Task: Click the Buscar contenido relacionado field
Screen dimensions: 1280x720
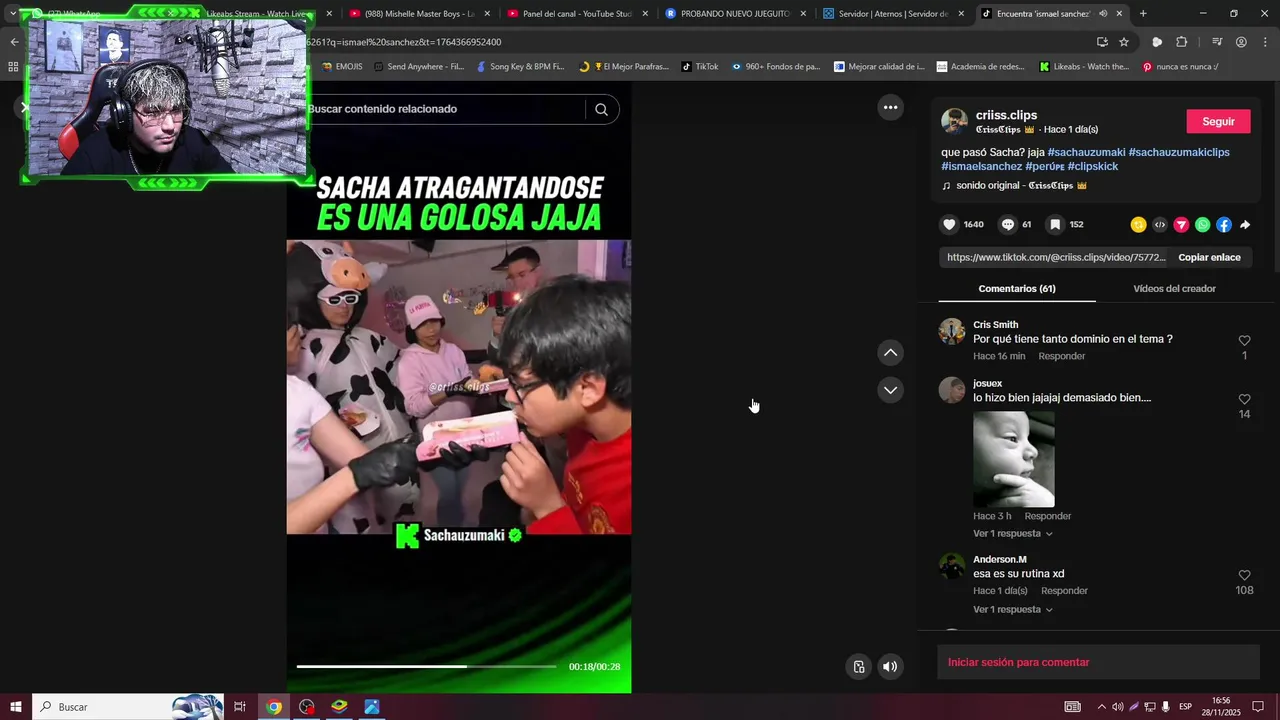Action: click(x=445, y=109)
